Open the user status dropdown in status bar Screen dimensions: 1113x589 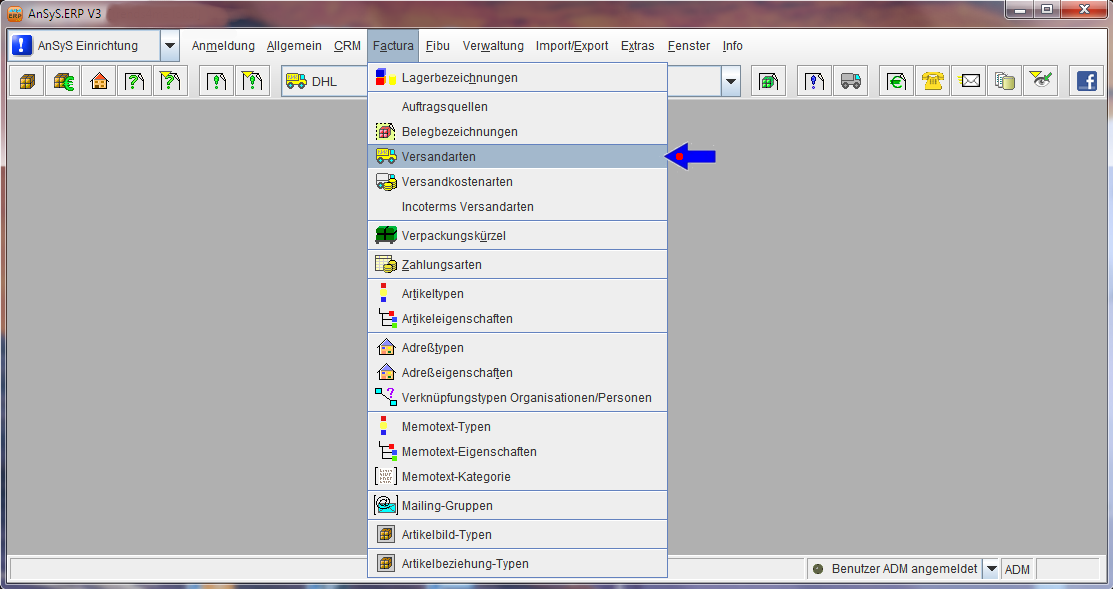tap(991, 568)
